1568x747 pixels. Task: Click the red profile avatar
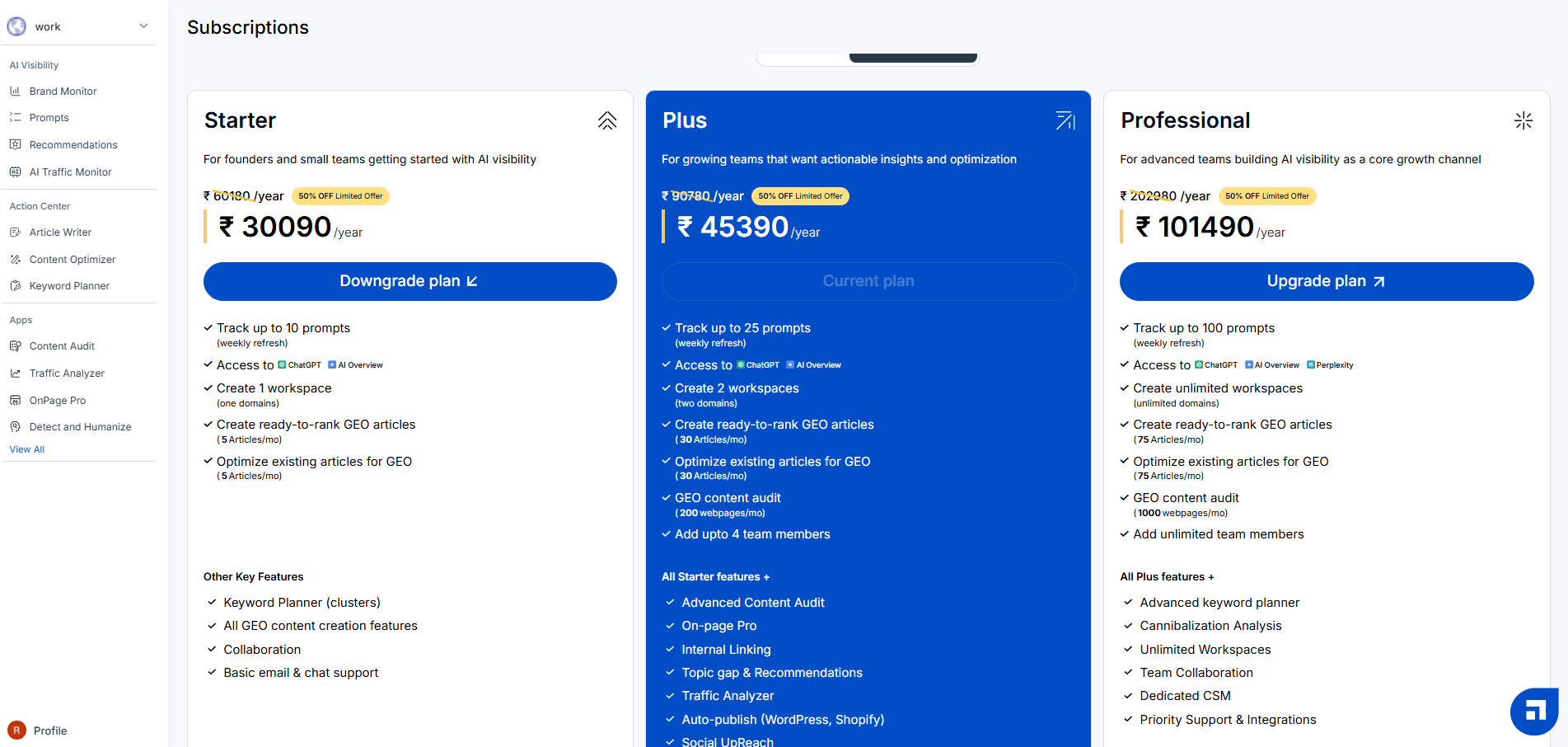tap(16, 731)
